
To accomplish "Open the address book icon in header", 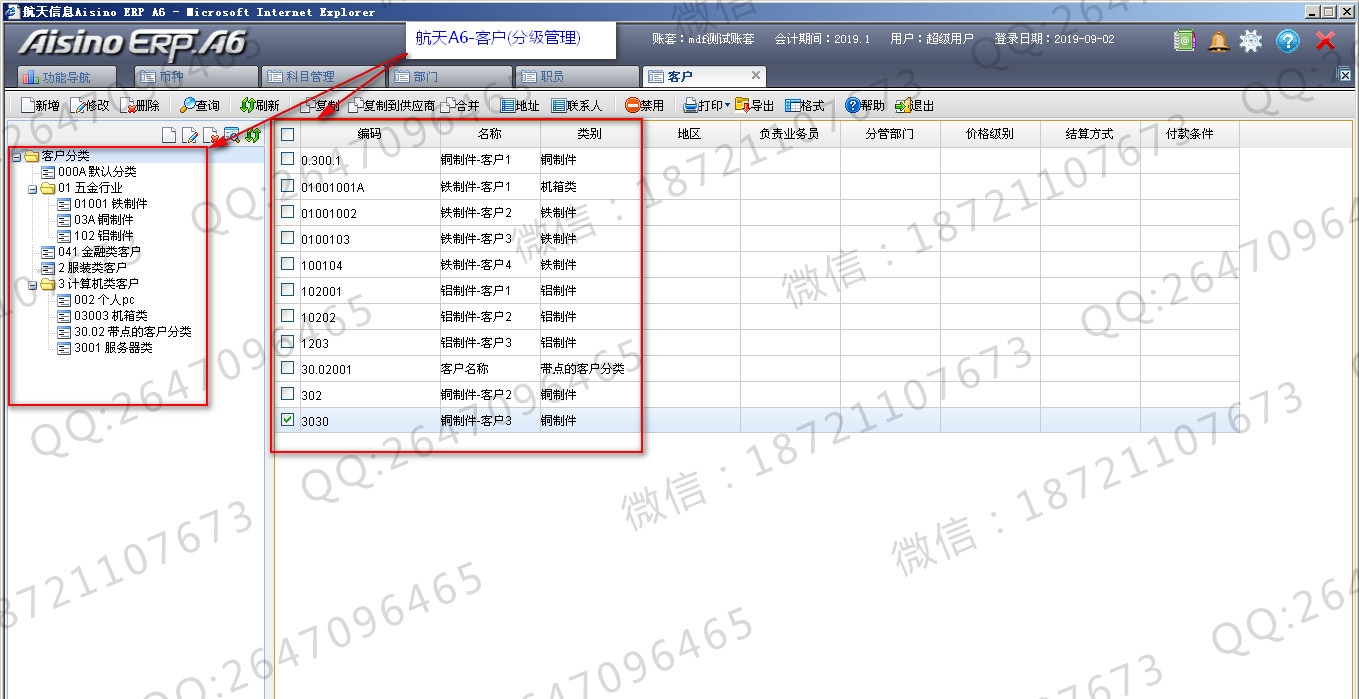I will (x=1184, y=41).
